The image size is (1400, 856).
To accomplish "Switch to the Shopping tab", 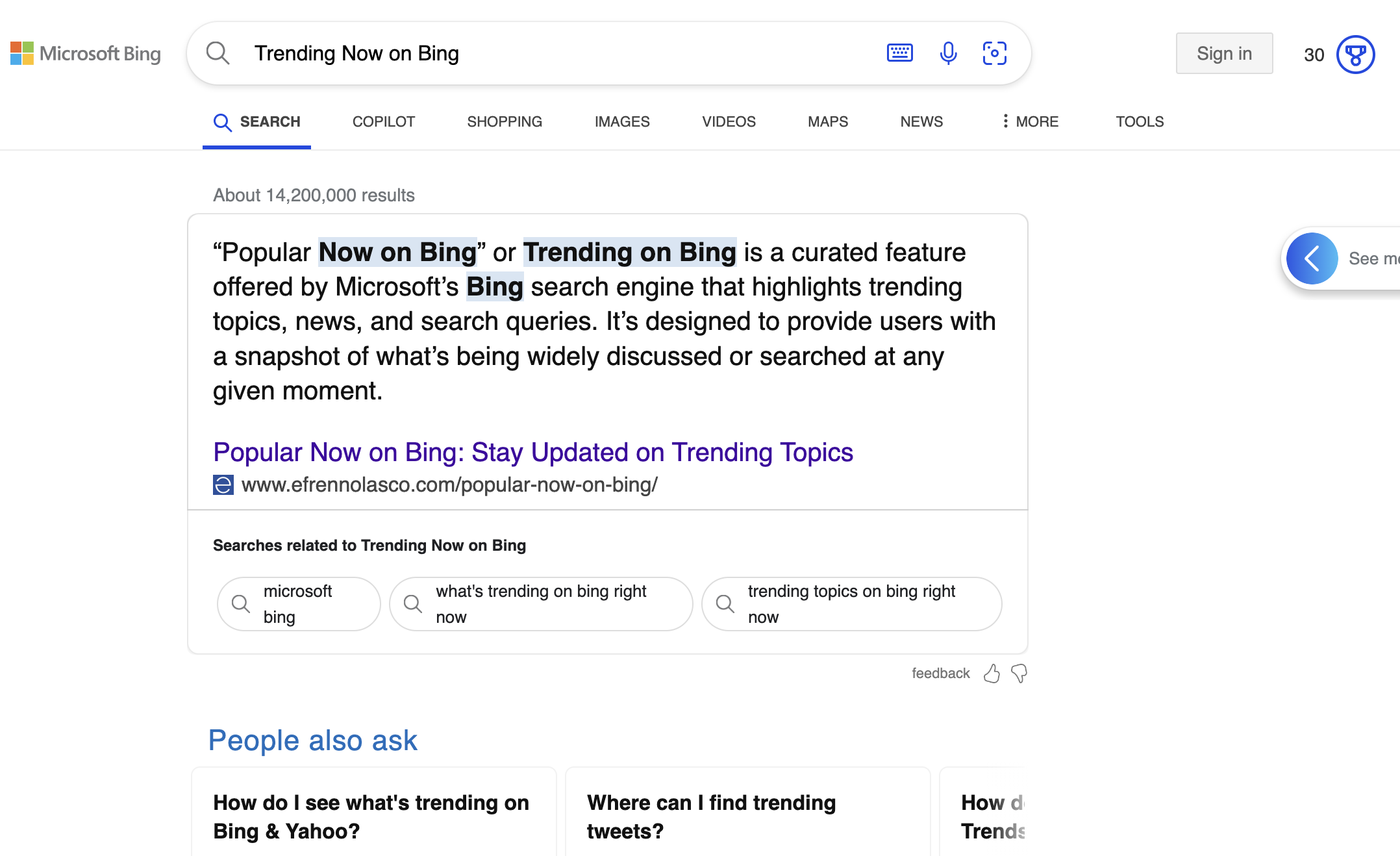I will click(x=505, y=121).
